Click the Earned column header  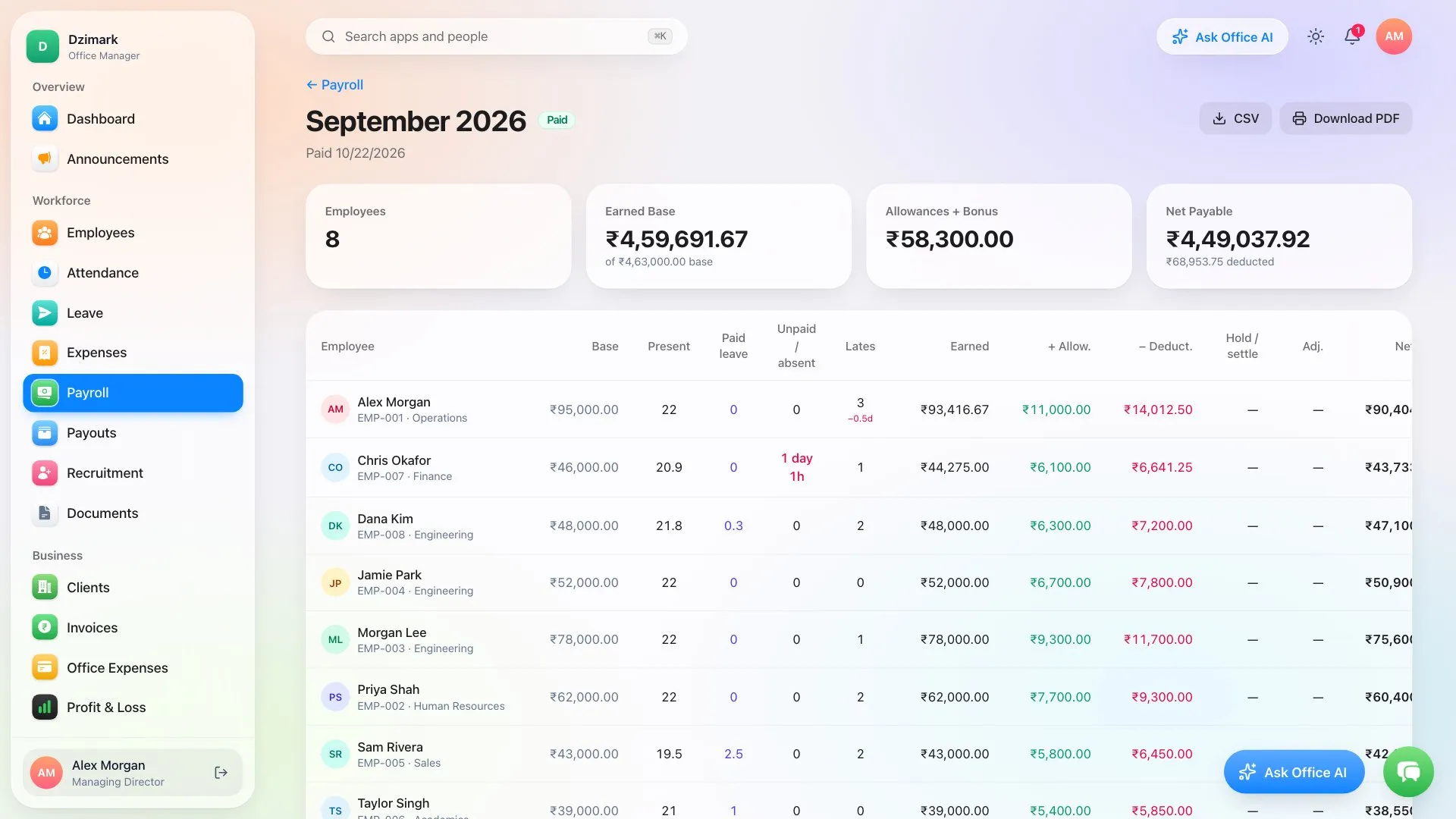[x=969, y=347]
